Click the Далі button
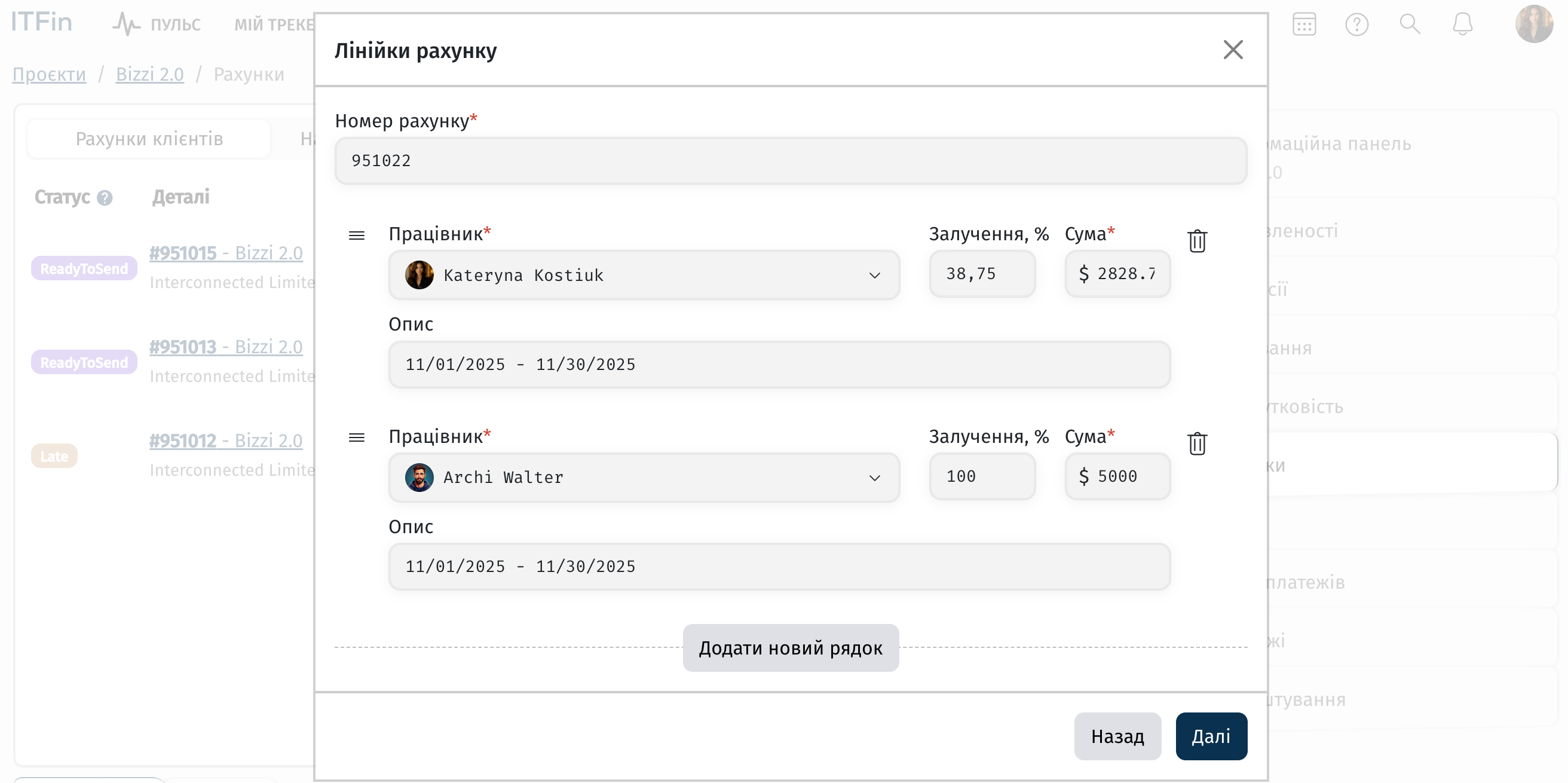The width and height of the screenshot is (1568, 783). pos(1211,736)
